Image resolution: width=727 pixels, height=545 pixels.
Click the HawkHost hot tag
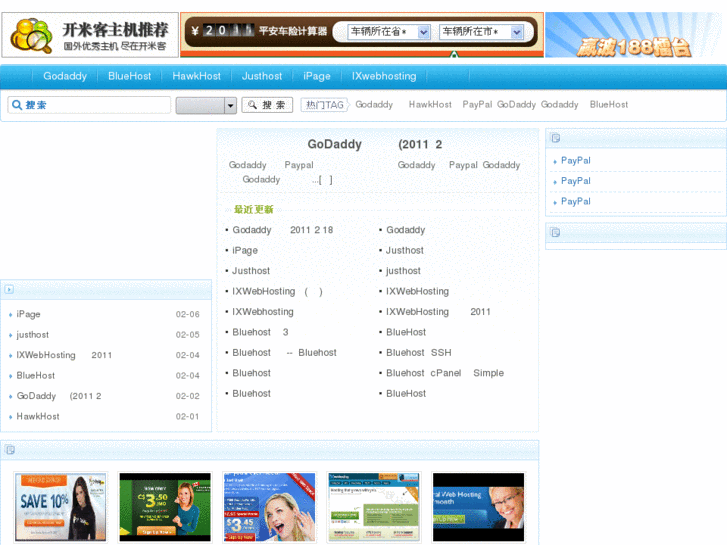point(430,105)
